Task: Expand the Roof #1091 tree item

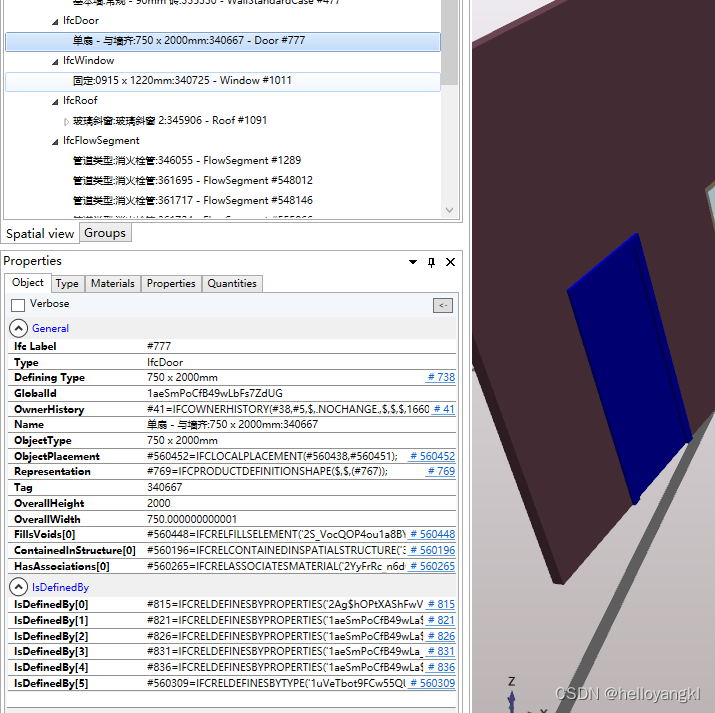Action: (x=67, y=121)
